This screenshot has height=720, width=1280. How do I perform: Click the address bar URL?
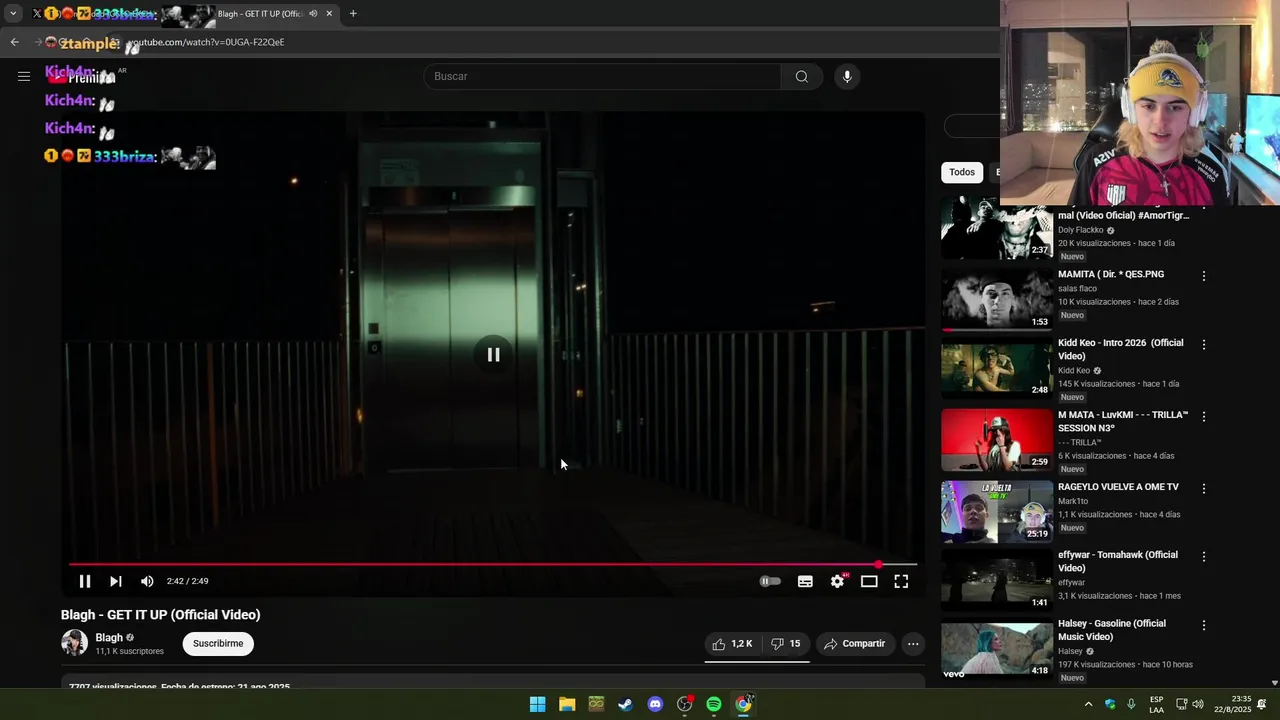point(205,42)
